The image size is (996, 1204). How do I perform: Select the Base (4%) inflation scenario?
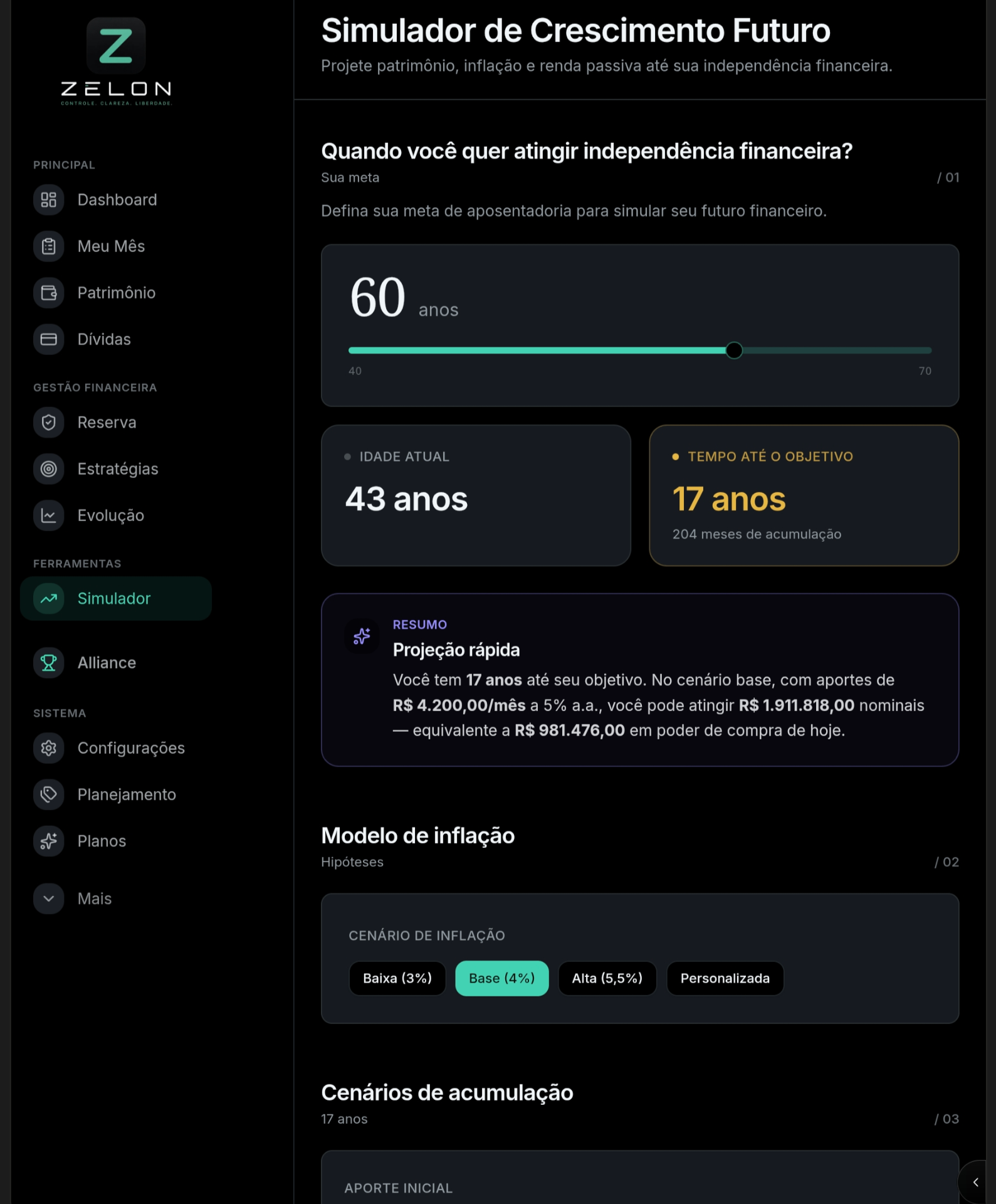tap(501, 978)
